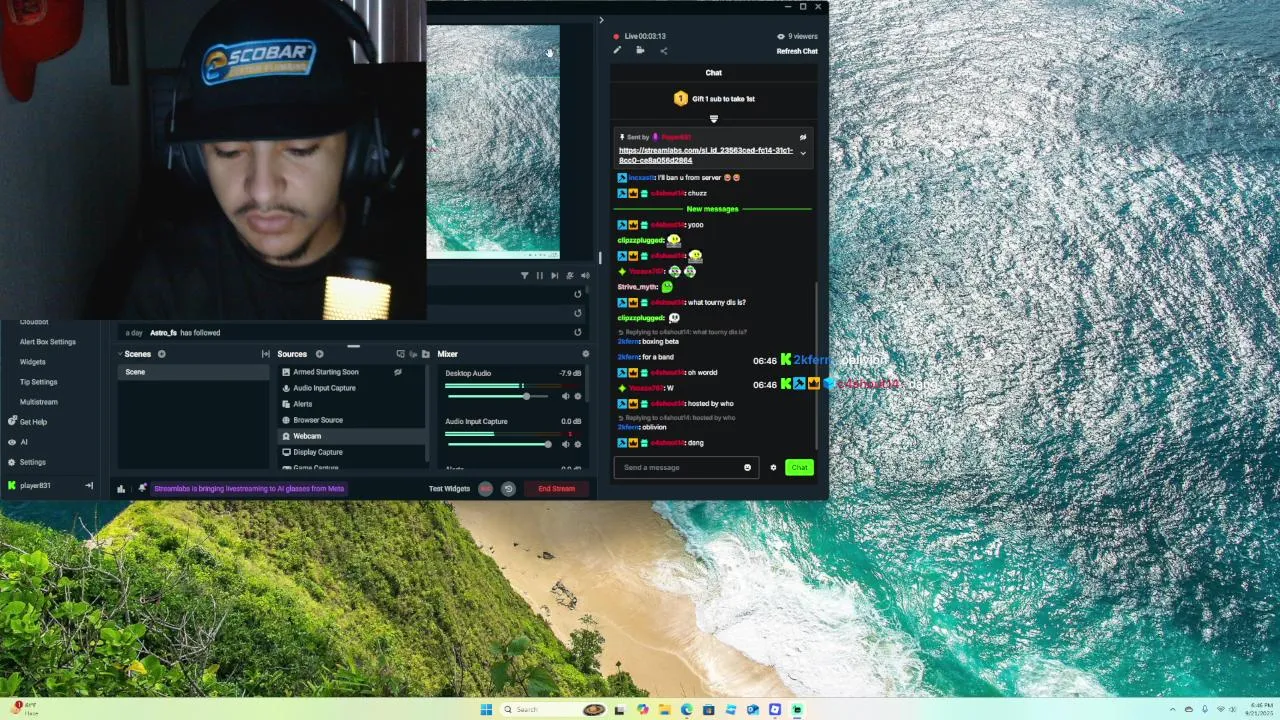Open Alert Box Settings in sidebar
The image size is (1280, 720).
coord(47,342)
